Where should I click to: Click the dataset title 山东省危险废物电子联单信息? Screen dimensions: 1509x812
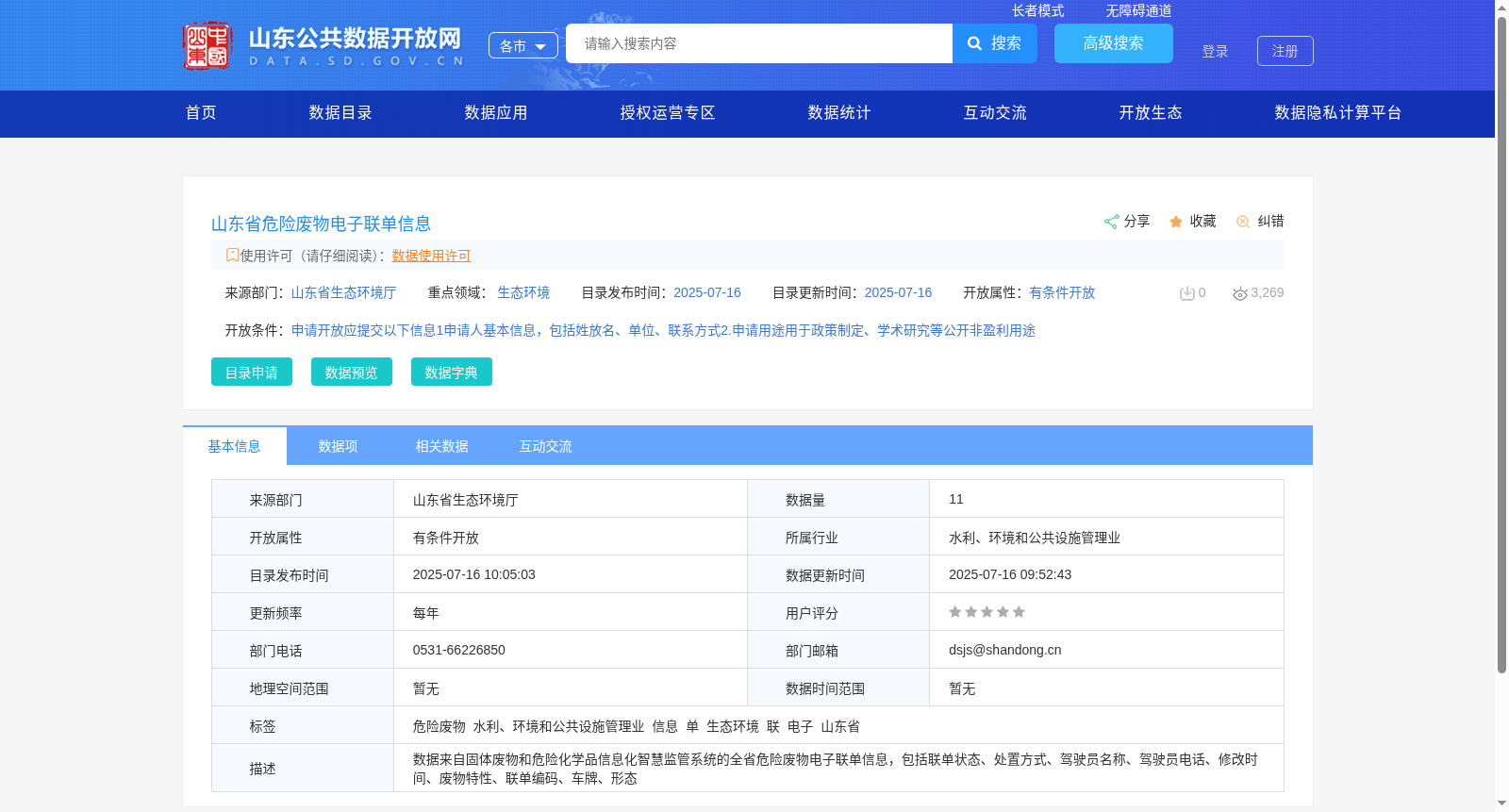pyautogui.click(x=321, y=224)
